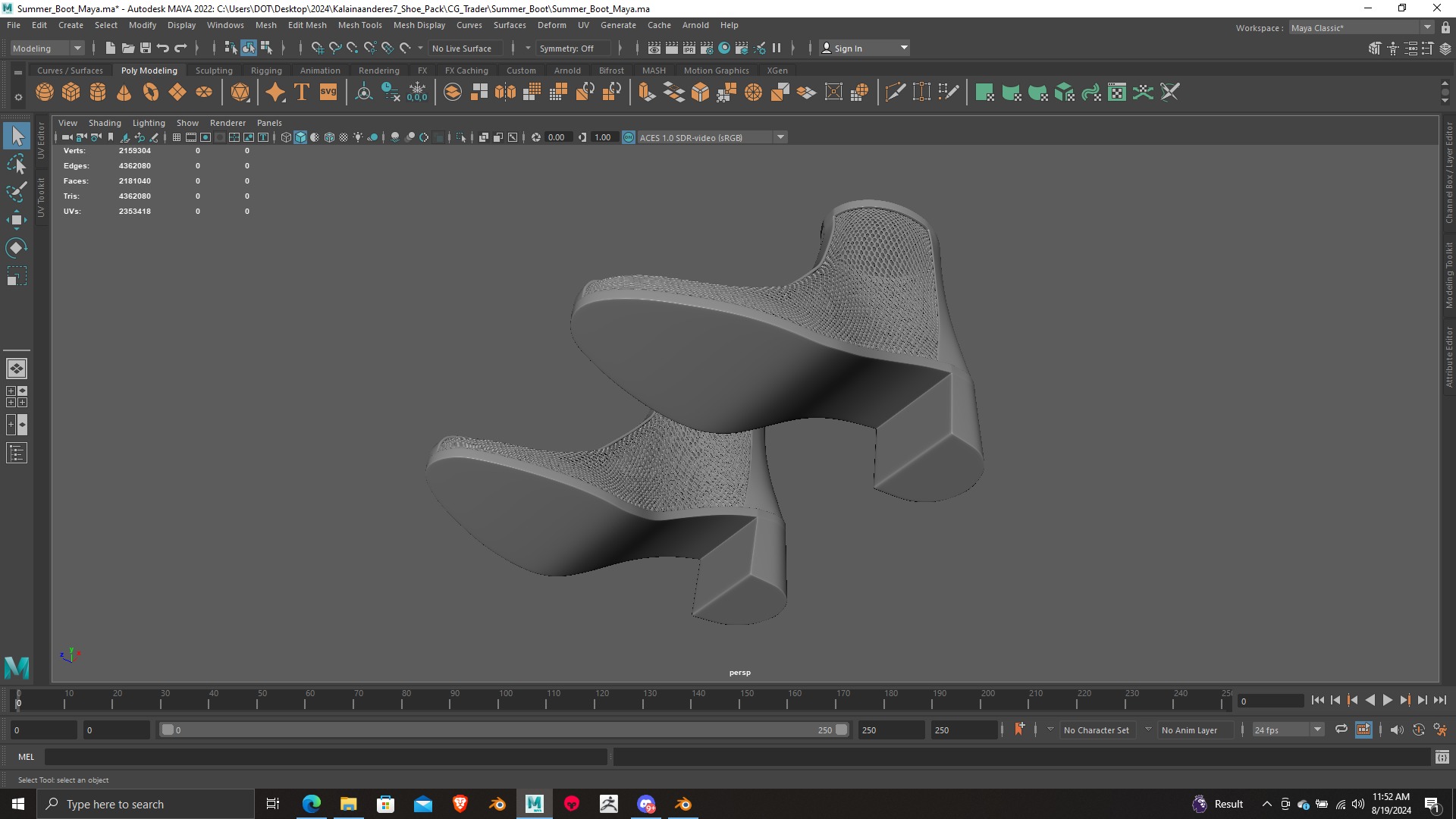Go to start of playback range
Image resolution: width=1456 pixels, height=819 pixels.
pos(1317,701)
